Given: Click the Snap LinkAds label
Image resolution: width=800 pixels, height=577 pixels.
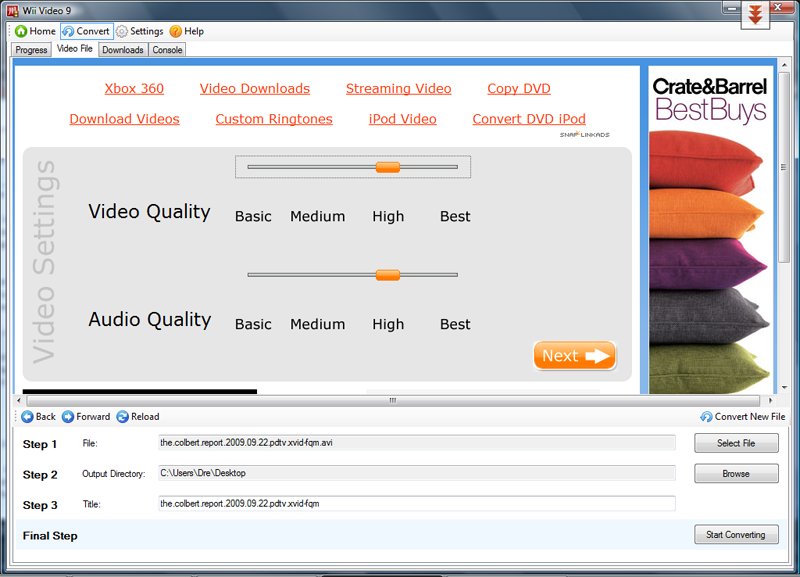Looking at the screenshot, I should (585, 135).
